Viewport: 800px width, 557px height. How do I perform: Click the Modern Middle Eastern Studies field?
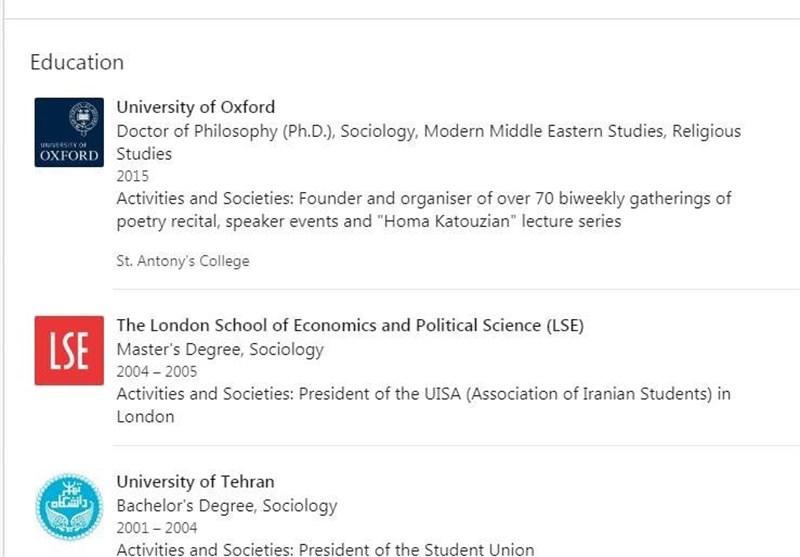tap(503, 131)
